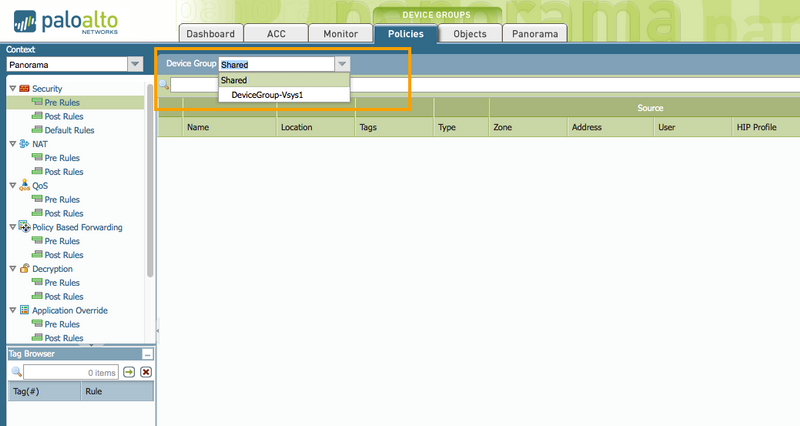Open the Dashboard tab
Image resolution: width=800 pixels, height=426 pixels.
pos(211,34)
